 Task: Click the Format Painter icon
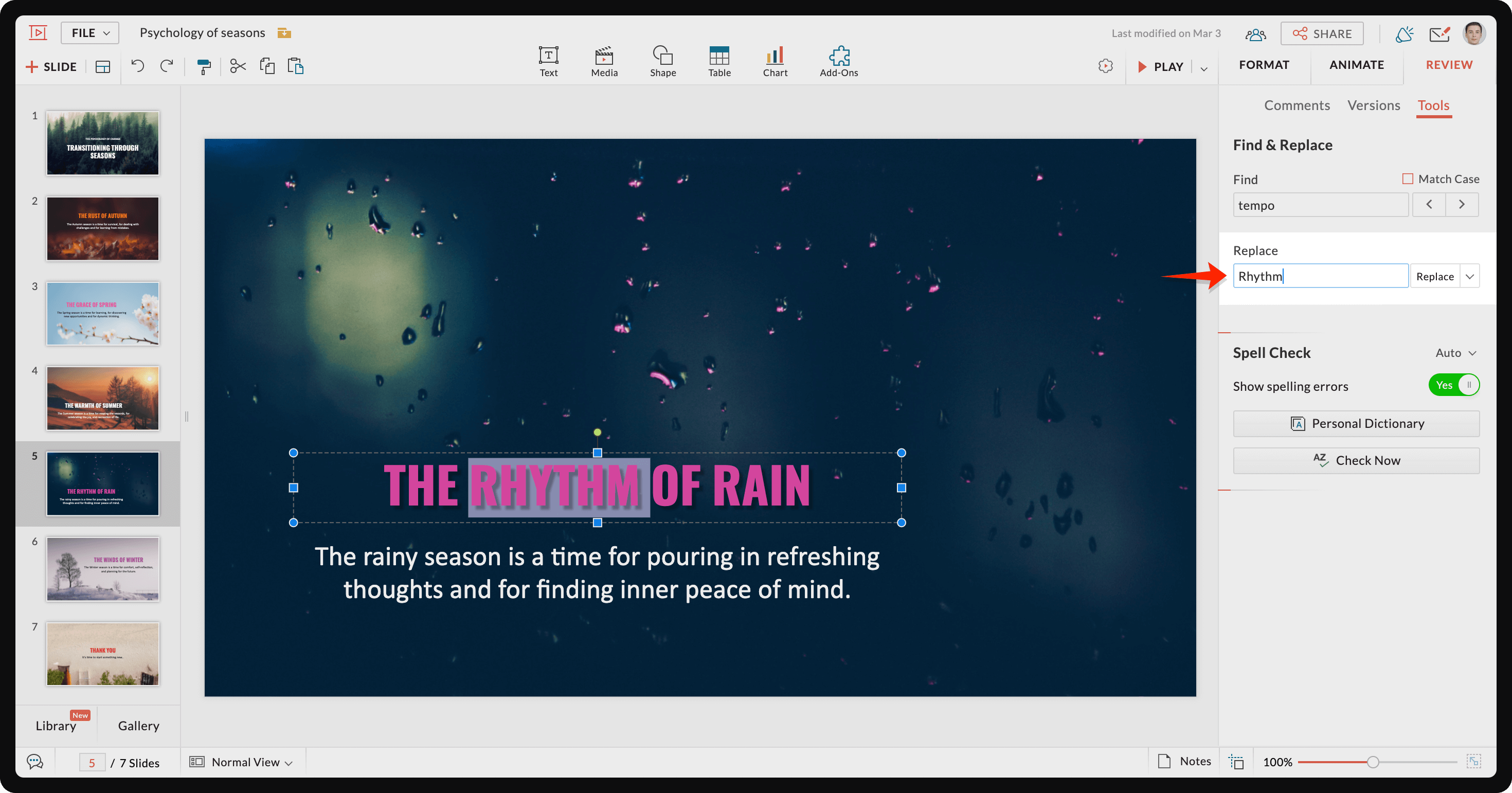pos(203,65)
